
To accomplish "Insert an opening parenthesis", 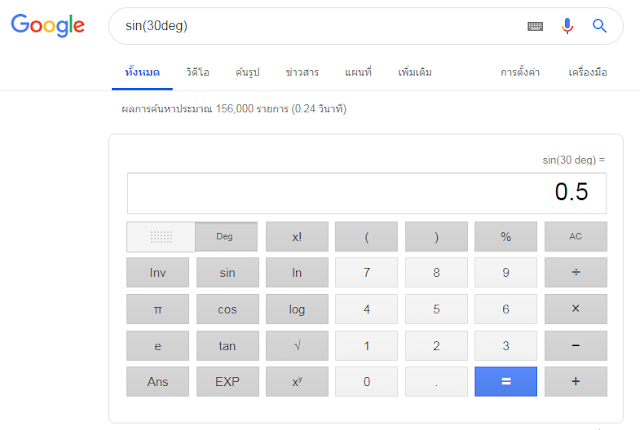I will point(367,237).
